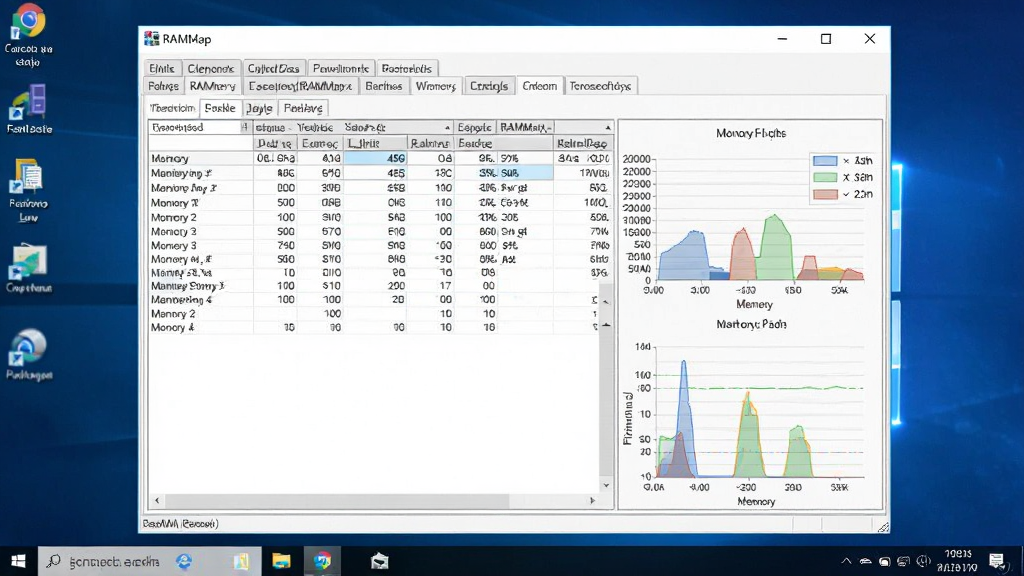
Task: Click the vertical scrollbar down arrow
Action: pos(606,485)
